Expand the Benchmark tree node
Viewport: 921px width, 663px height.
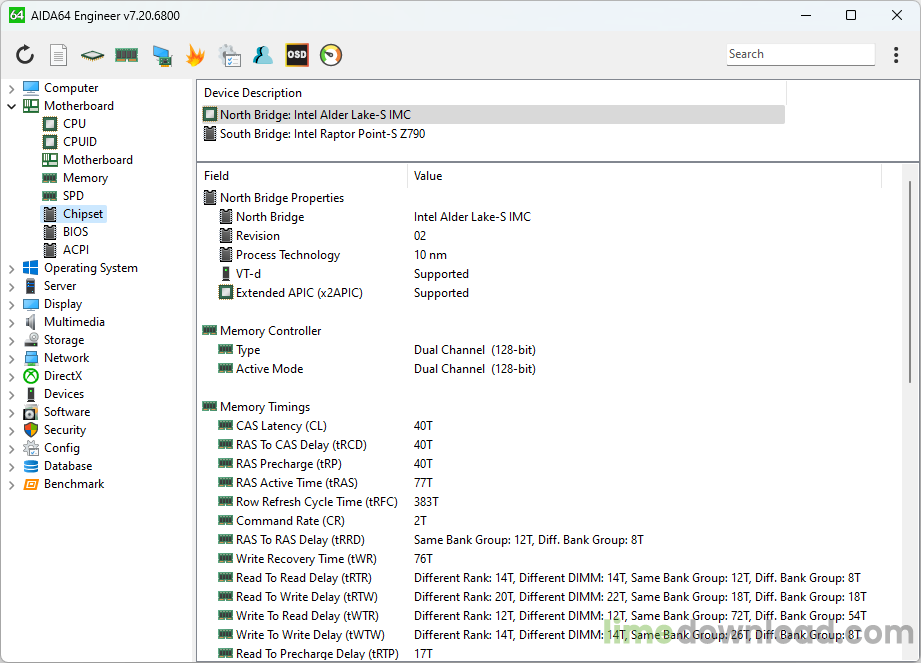[11, 484]
